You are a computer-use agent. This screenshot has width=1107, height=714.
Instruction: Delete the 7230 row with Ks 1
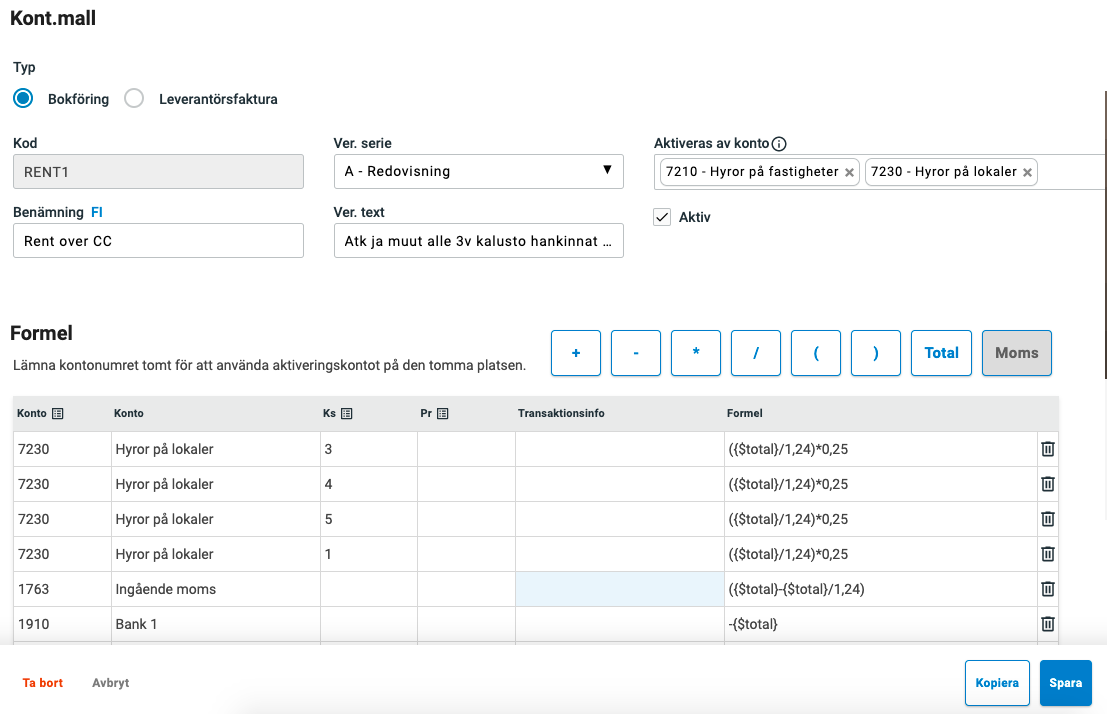[1048, 554]
